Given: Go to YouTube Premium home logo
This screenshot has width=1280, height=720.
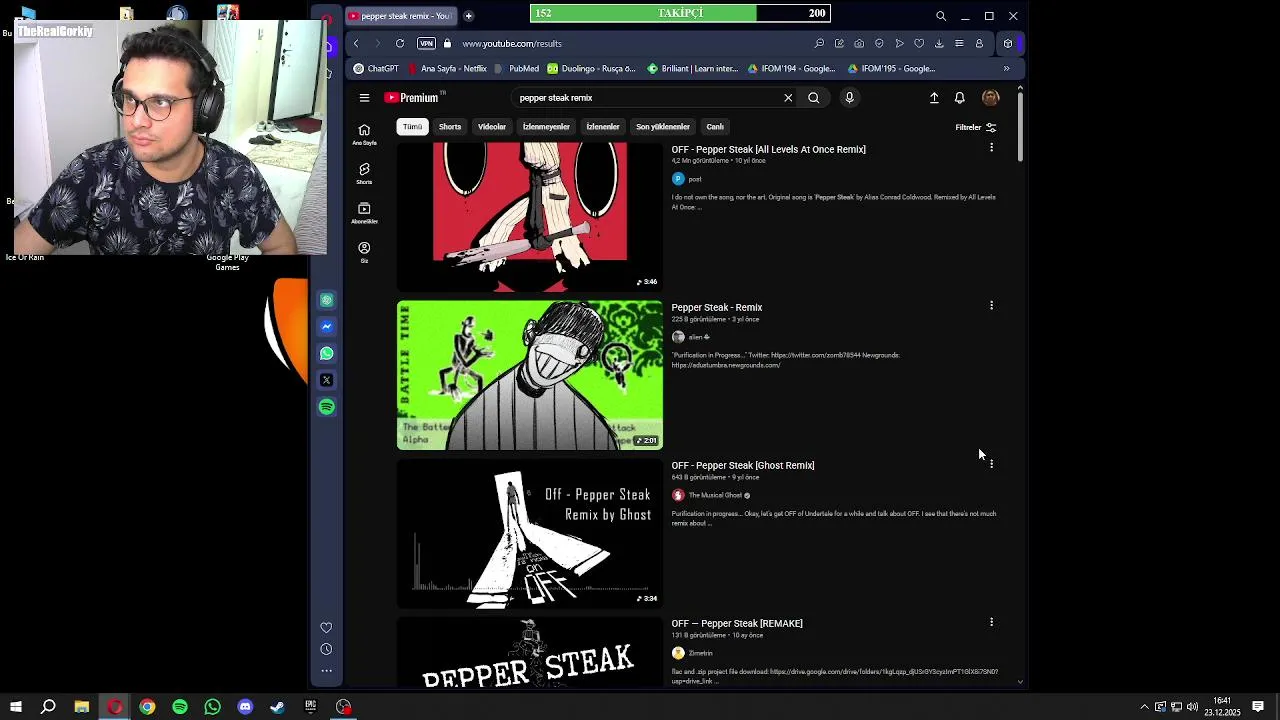Looking at the screenshot, I should tap(411, 98).
